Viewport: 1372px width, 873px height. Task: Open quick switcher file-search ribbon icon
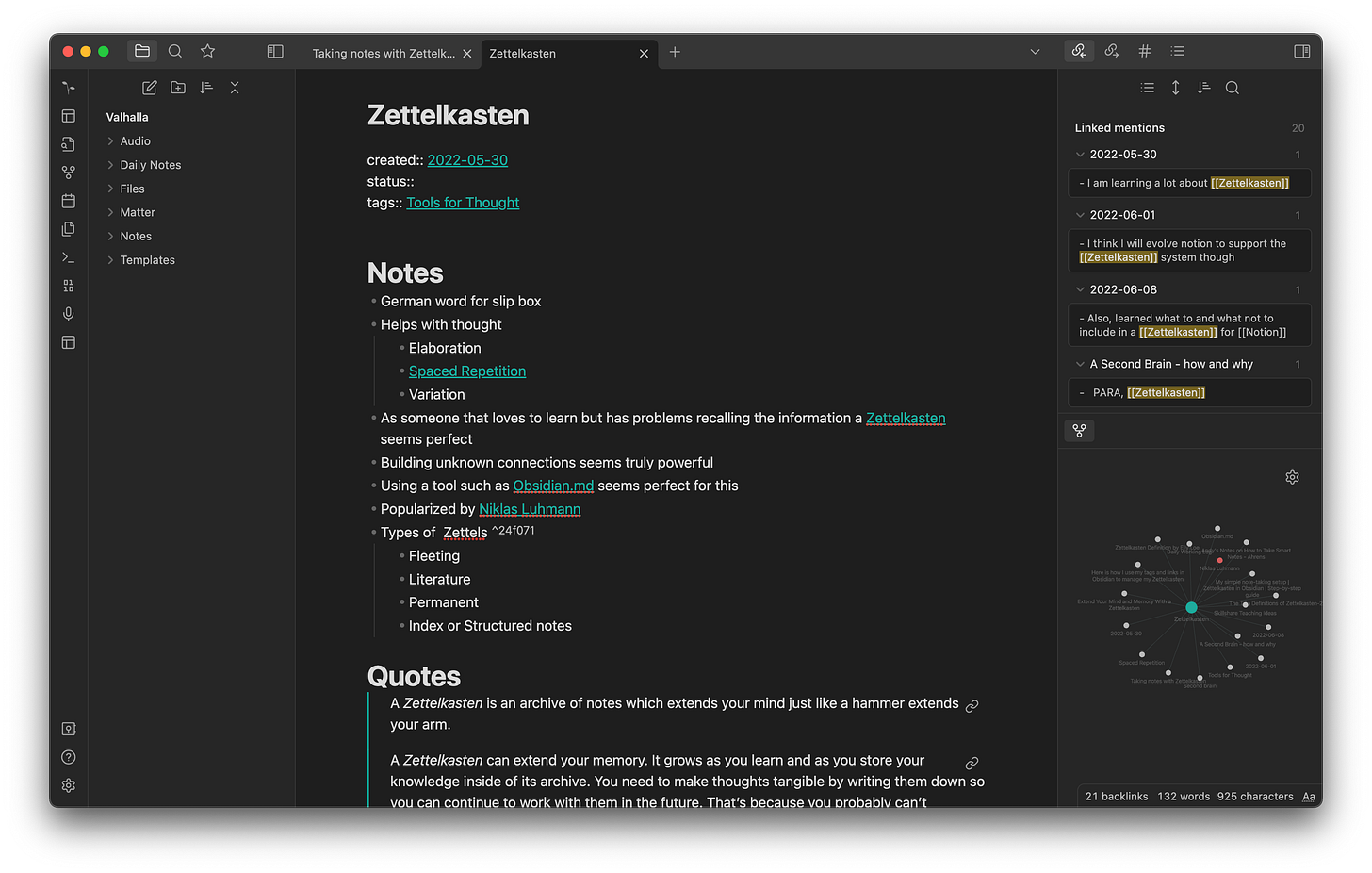point(69,144)
